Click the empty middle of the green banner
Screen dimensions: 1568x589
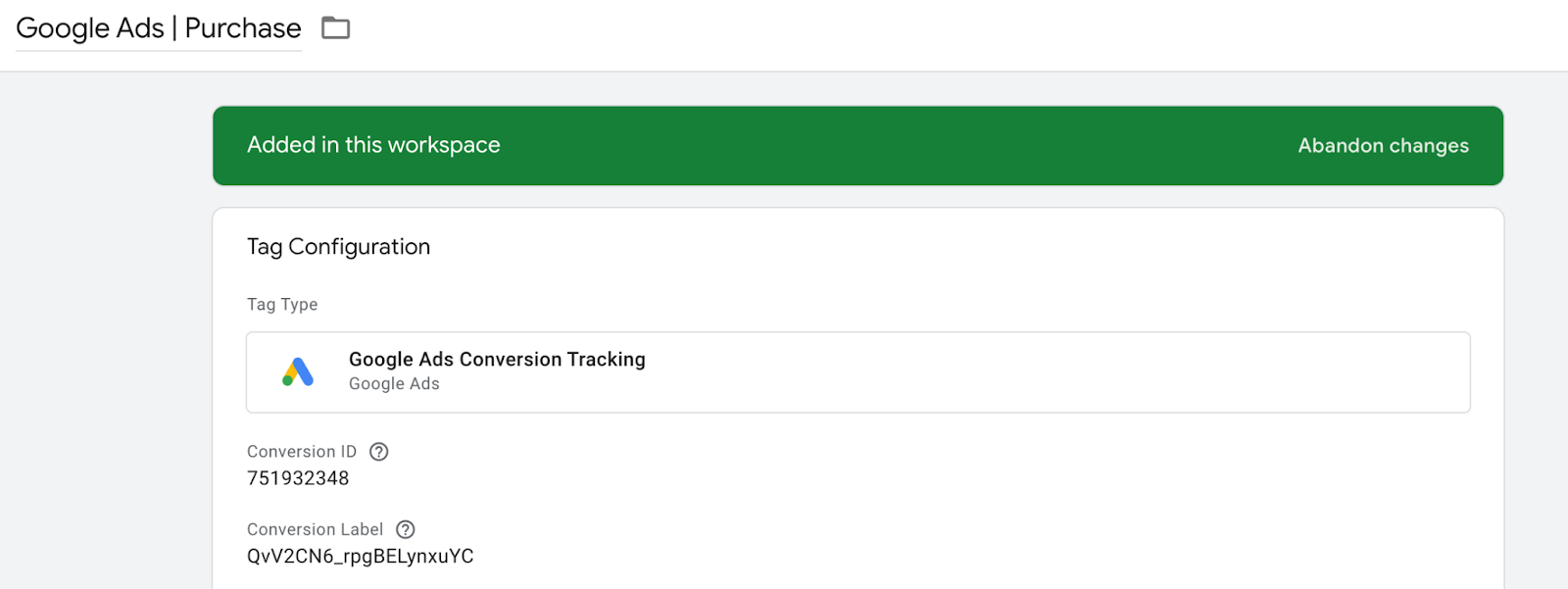[882, 146]
